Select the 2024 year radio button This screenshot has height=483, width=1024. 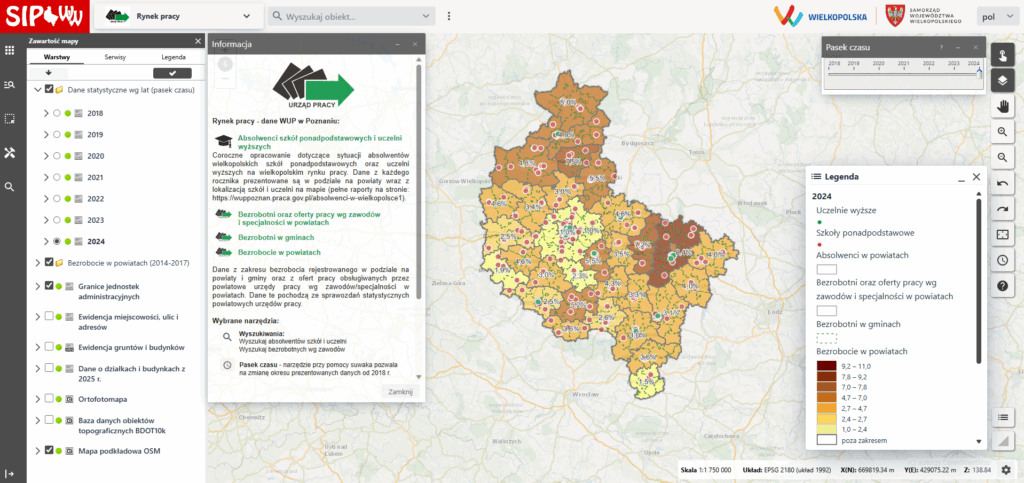tap(57, 242)
